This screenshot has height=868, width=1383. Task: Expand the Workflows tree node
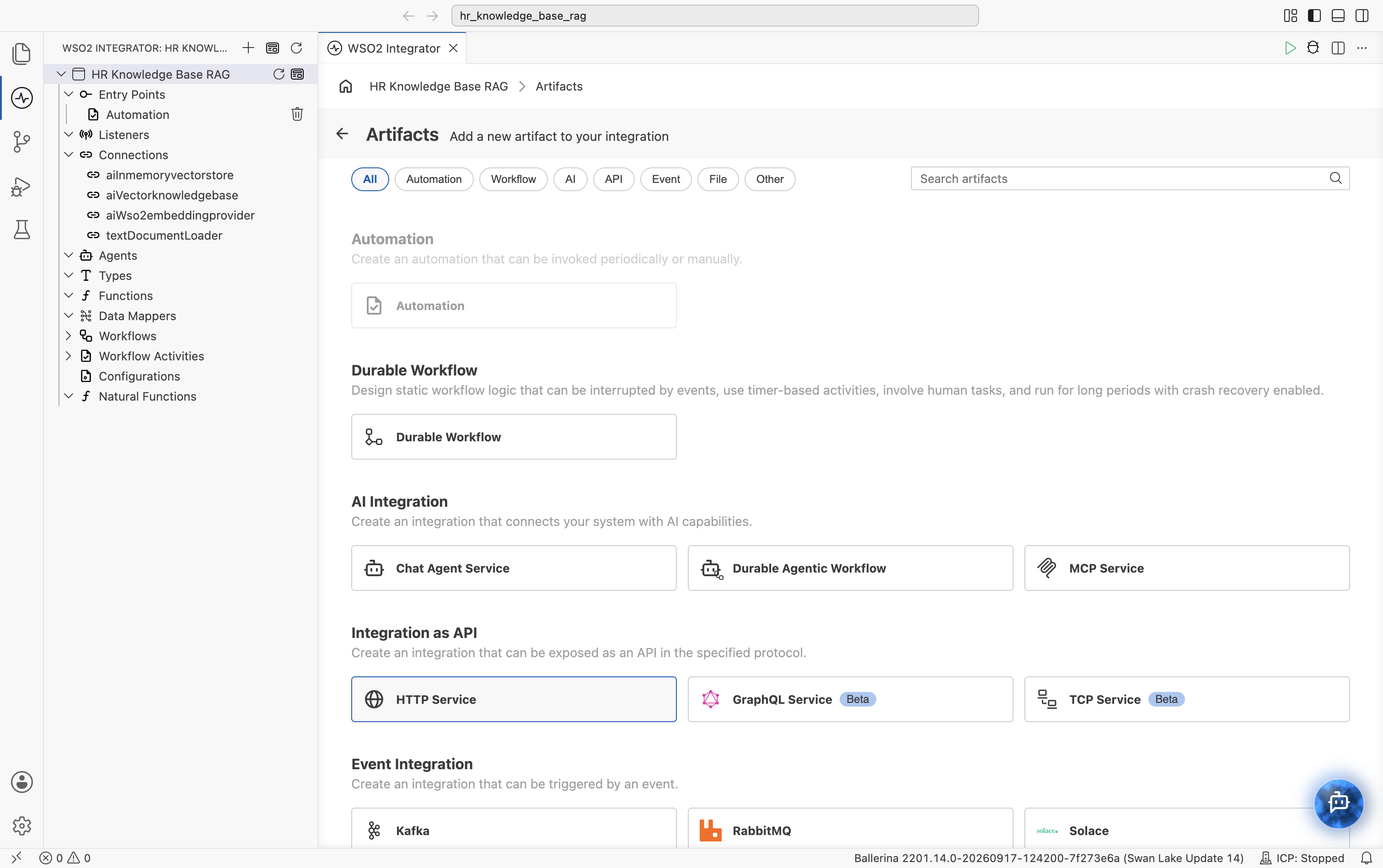coord(68,336)
